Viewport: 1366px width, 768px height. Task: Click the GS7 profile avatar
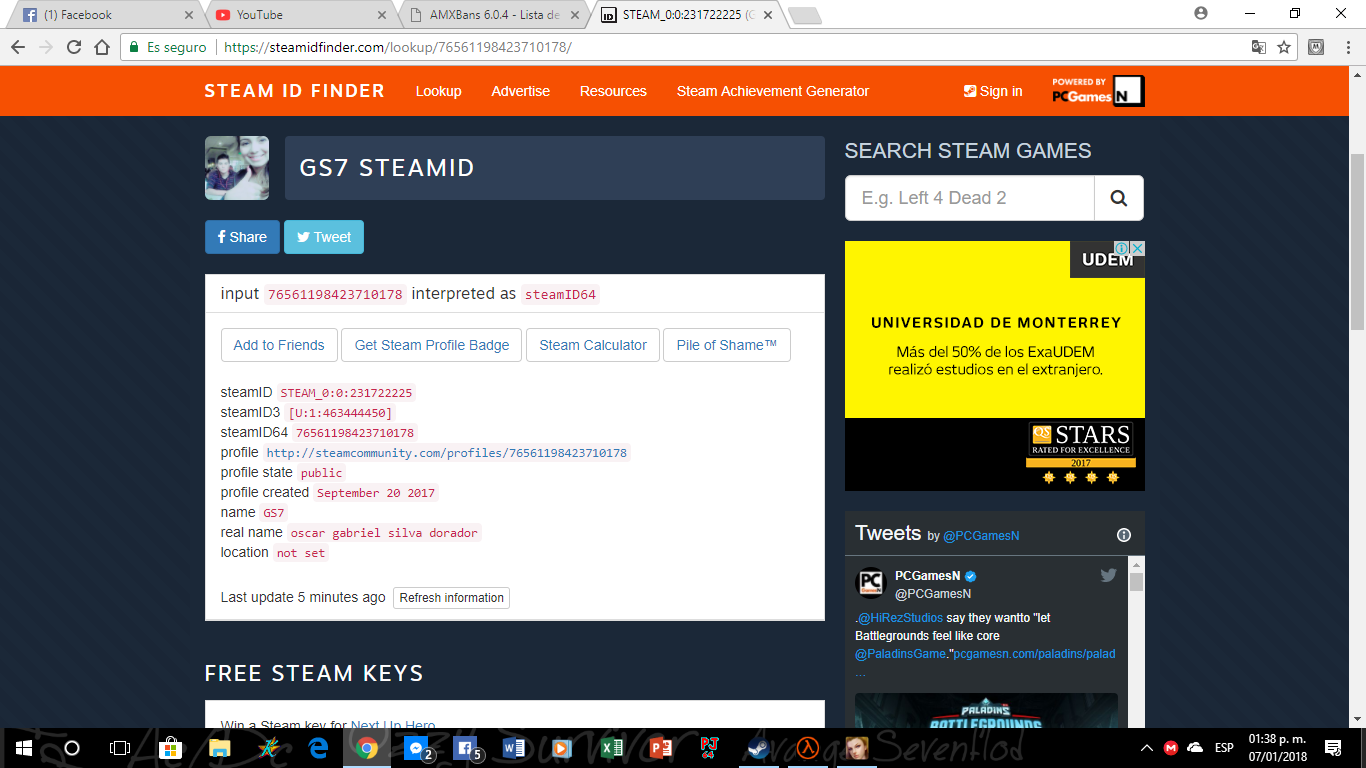pos(237,168)
